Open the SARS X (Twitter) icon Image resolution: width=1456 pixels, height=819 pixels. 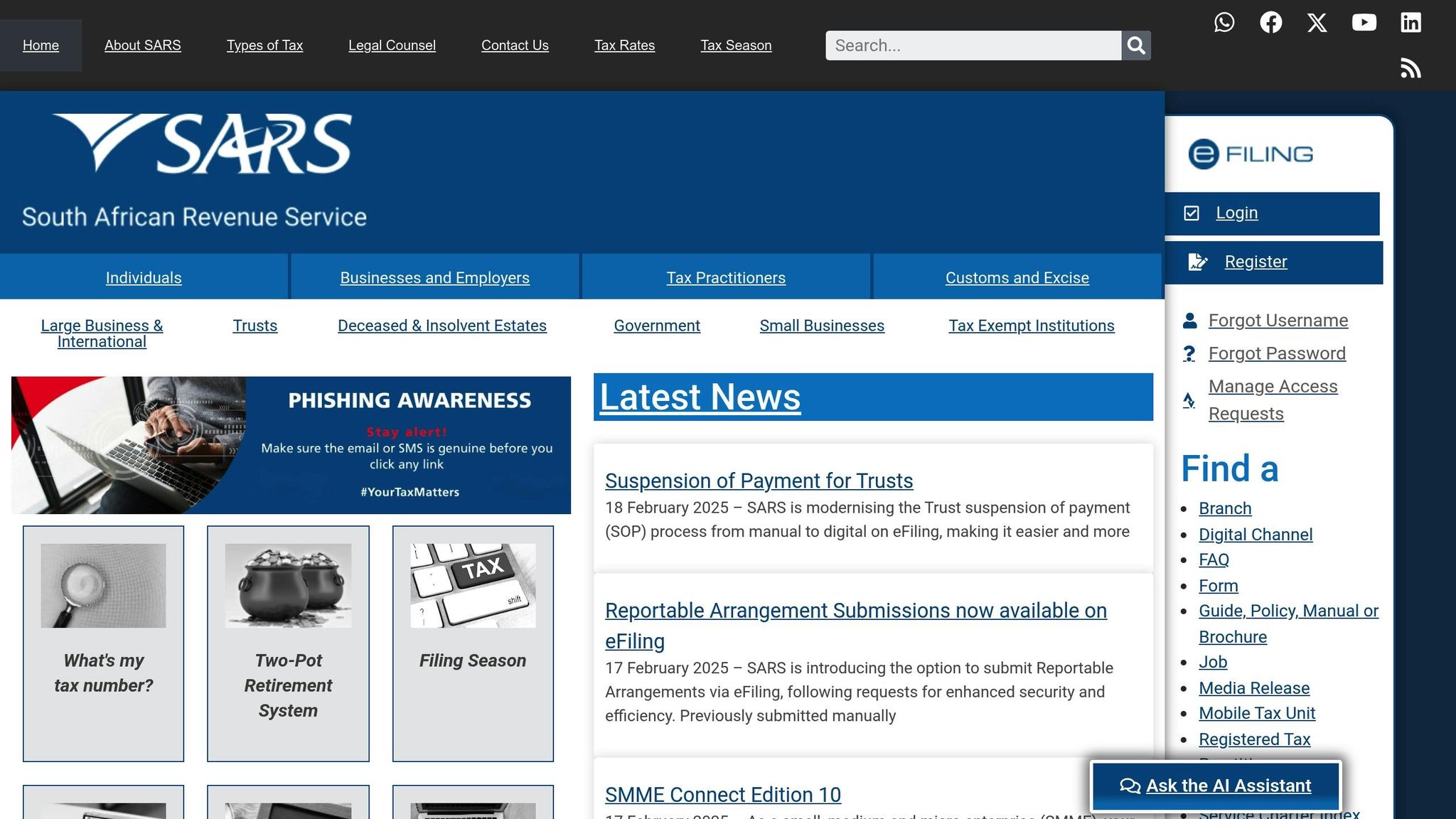(1317, 23)
